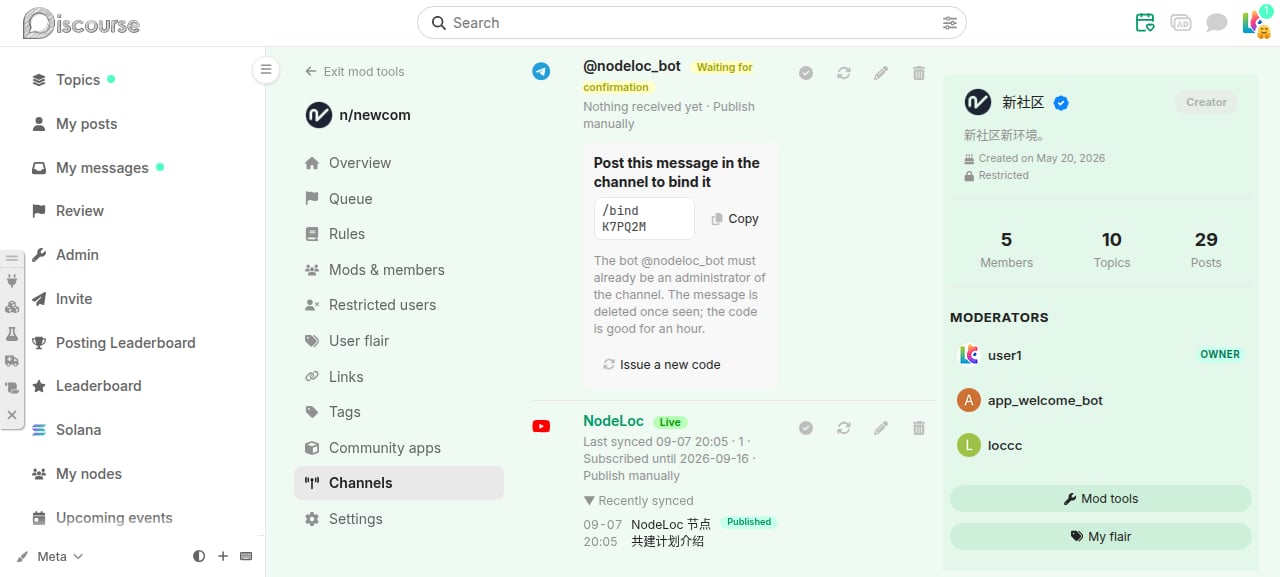Screen dimensions: 1280x577
Task: Copy the /bind code
Action: (735, 219)
